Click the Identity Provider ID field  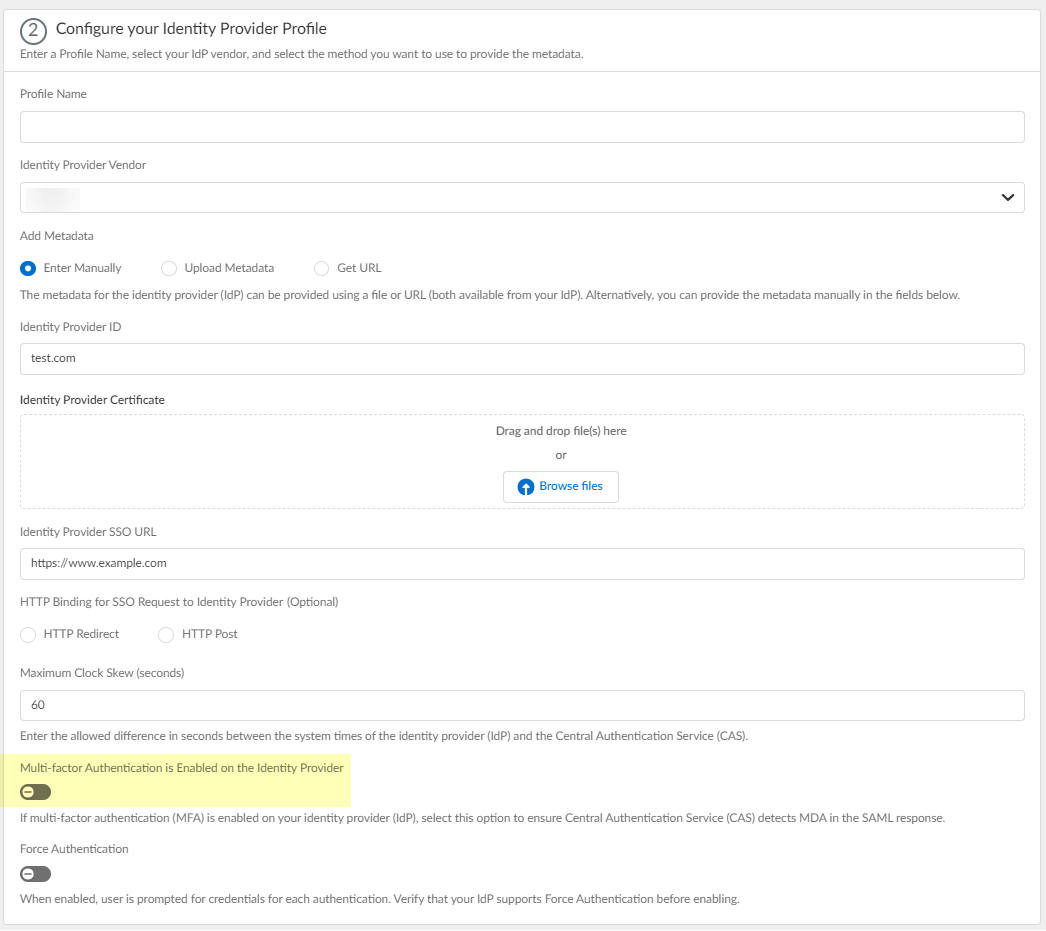coord(522,359)
